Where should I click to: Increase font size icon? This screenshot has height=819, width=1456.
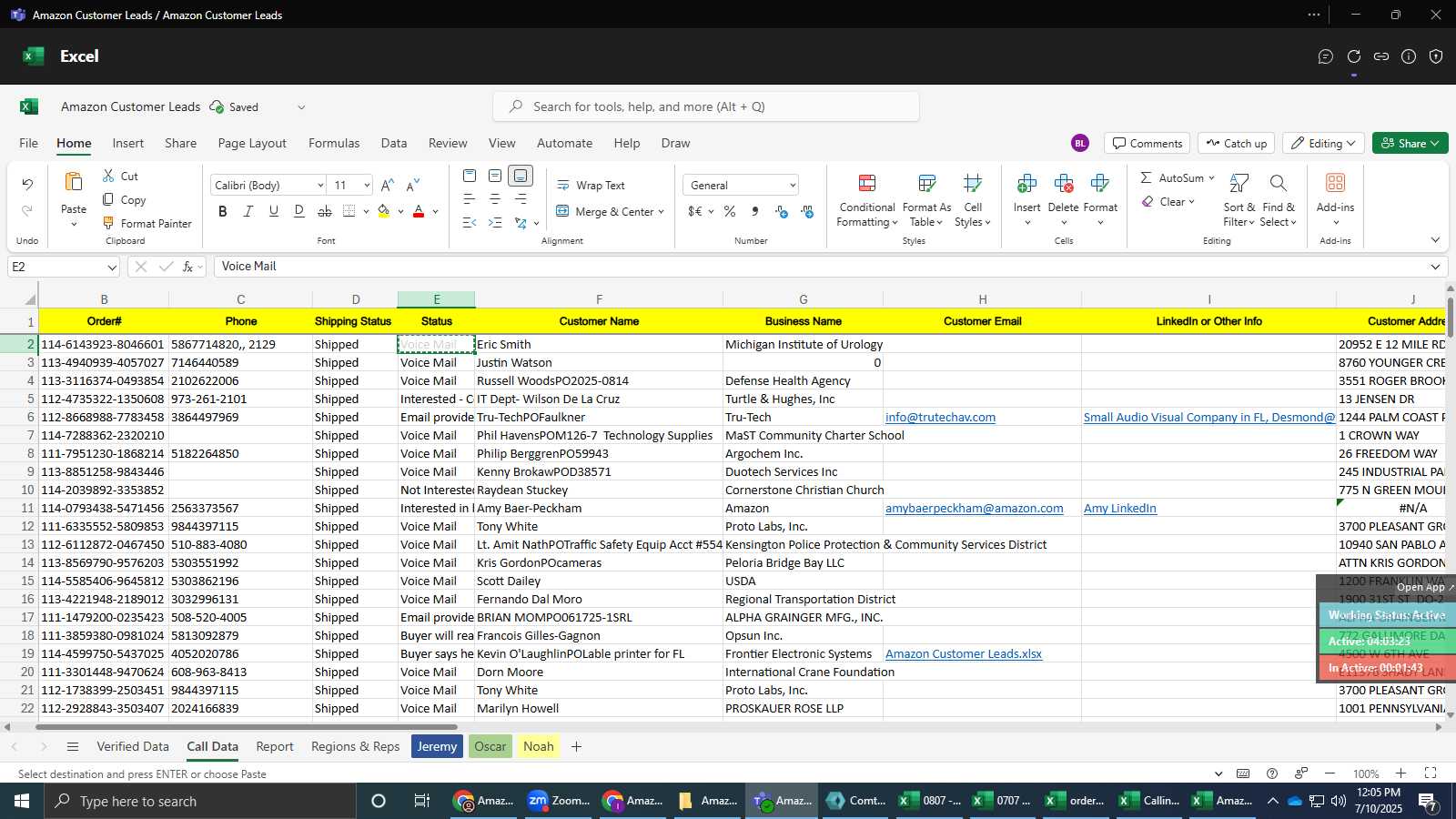388,185
